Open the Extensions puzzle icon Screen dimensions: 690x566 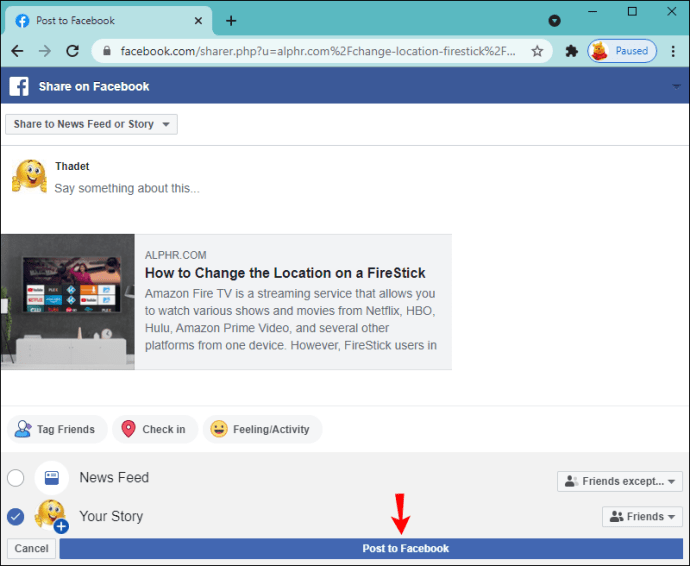tap(571, 51)
